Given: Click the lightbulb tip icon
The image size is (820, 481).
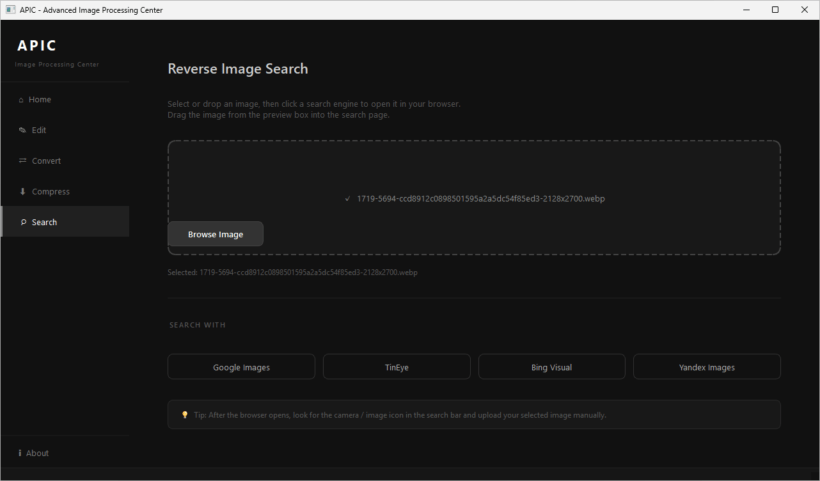Looking at the screenshot, I should click(185, 415).
